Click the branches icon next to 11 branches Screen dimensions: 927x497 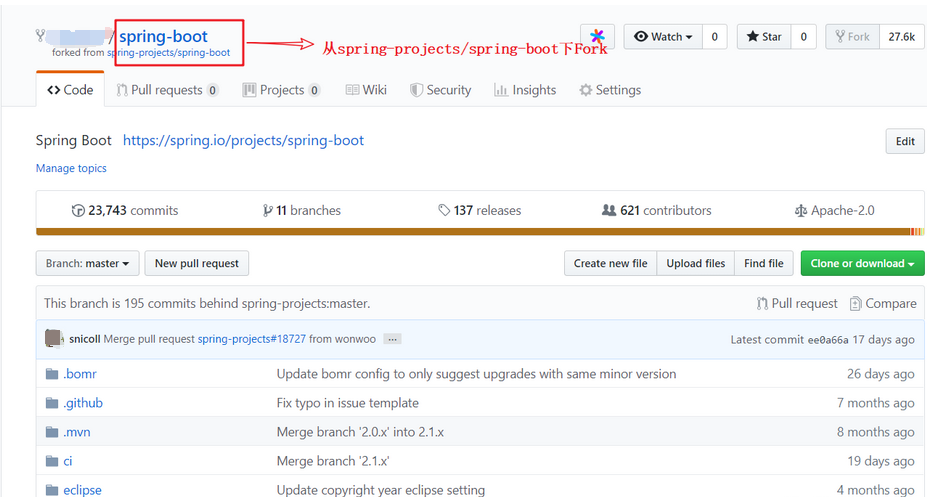(x=268, y=210)
